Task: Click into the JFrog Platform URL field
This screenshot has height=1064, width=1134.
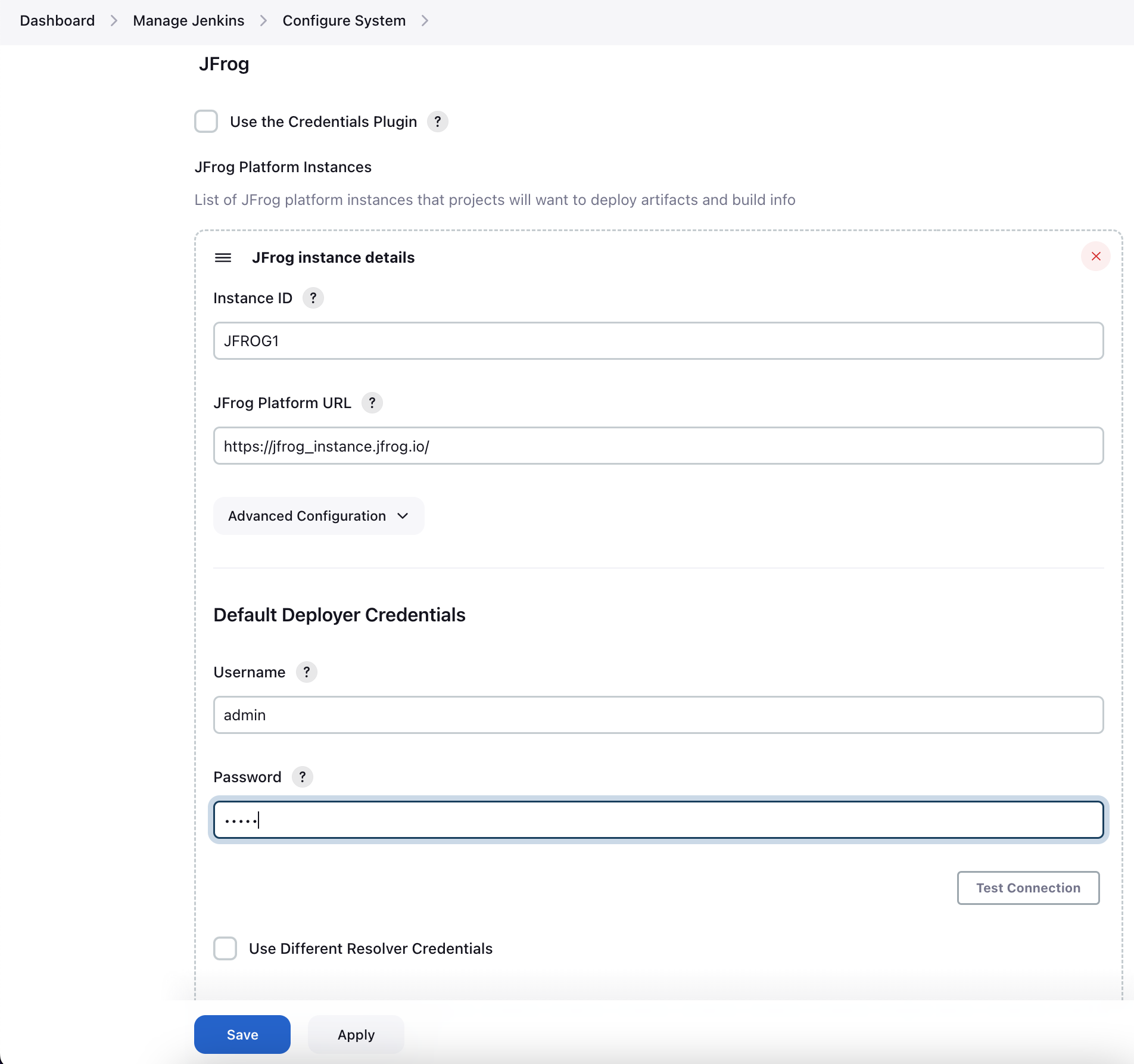Action: tap(658, 446)
